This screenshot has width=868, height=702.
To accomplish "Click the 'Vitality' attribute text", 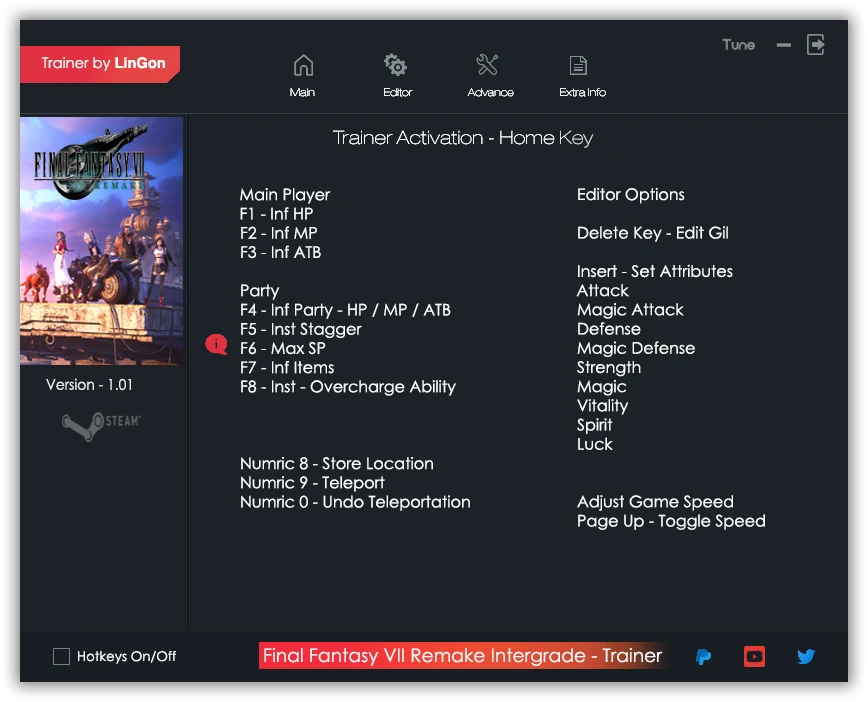I will tap(602, 406).
